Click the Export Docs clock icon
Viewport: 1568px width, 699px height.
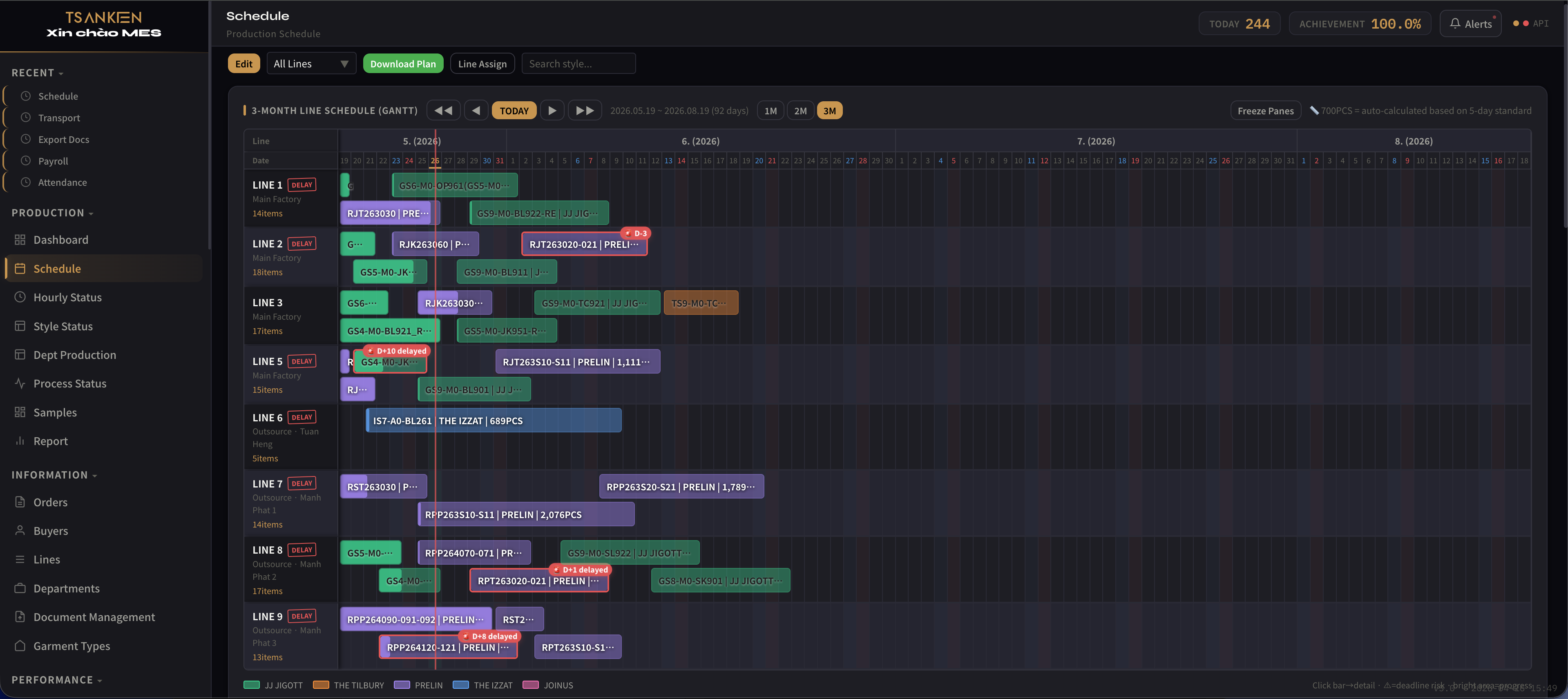[26, 139]
